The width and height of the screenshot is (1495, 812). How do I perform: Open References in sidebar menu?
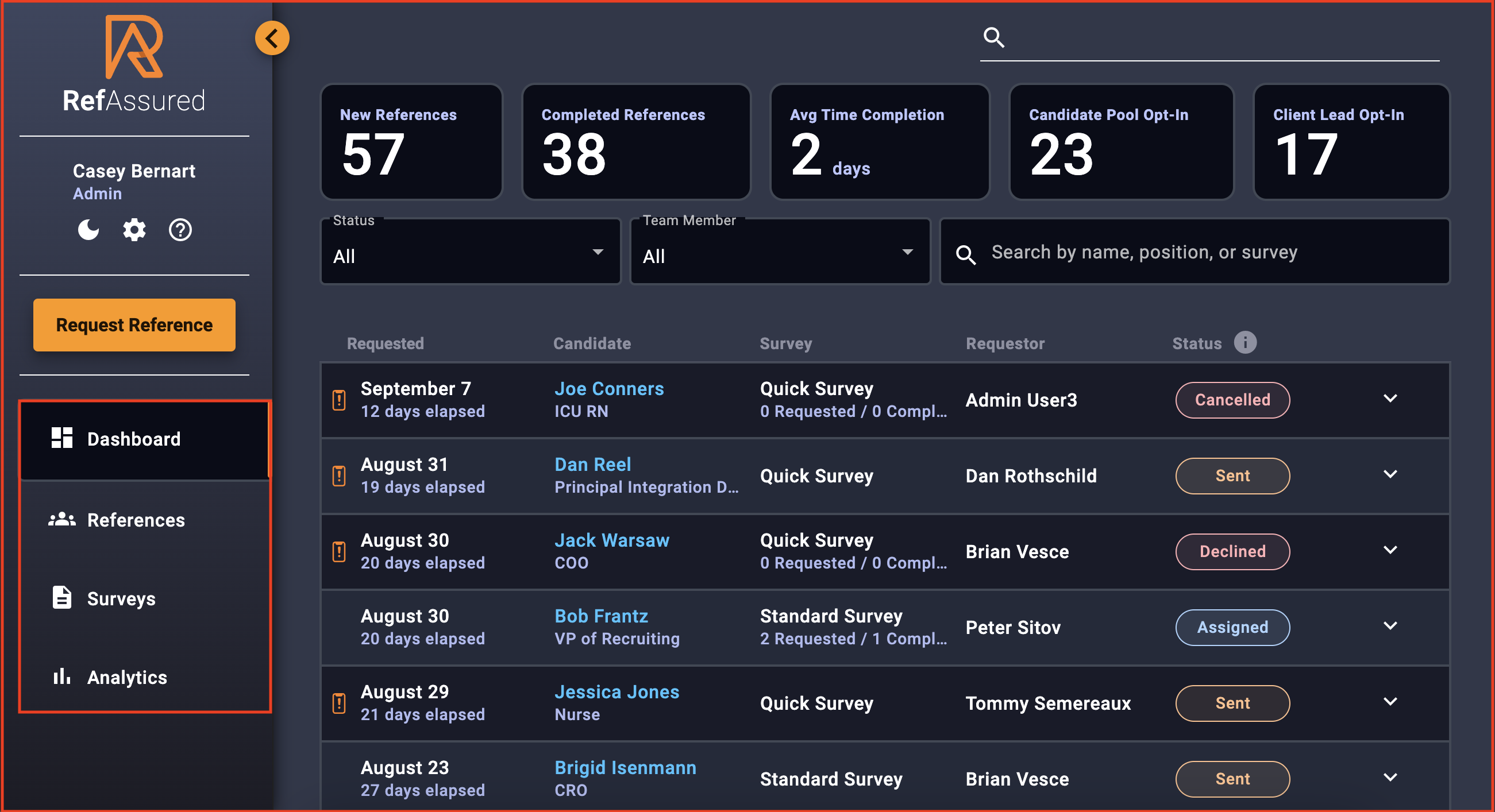pos(145,520)
